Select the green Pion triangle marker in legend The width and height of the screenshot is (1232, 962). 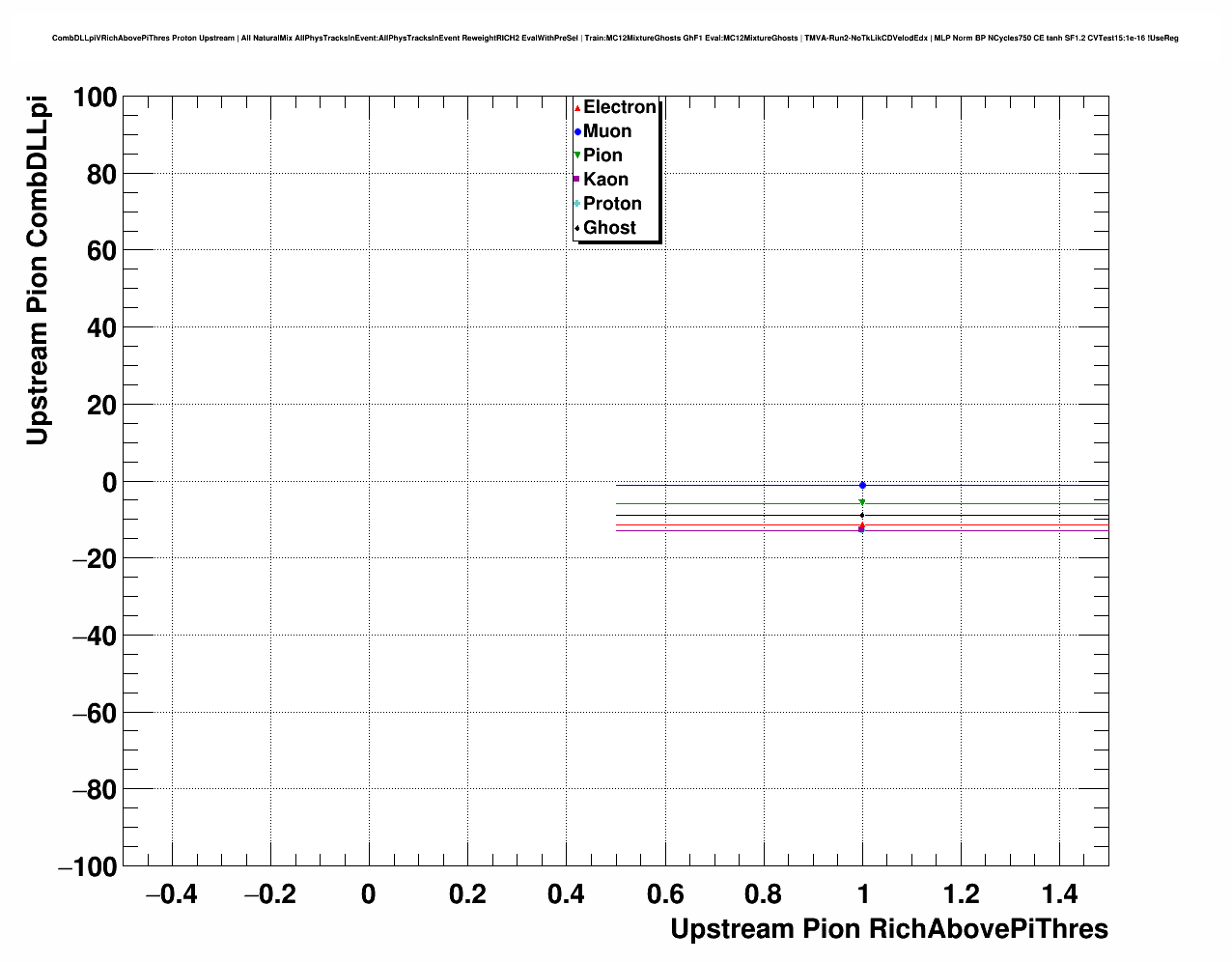coord(577,156)
